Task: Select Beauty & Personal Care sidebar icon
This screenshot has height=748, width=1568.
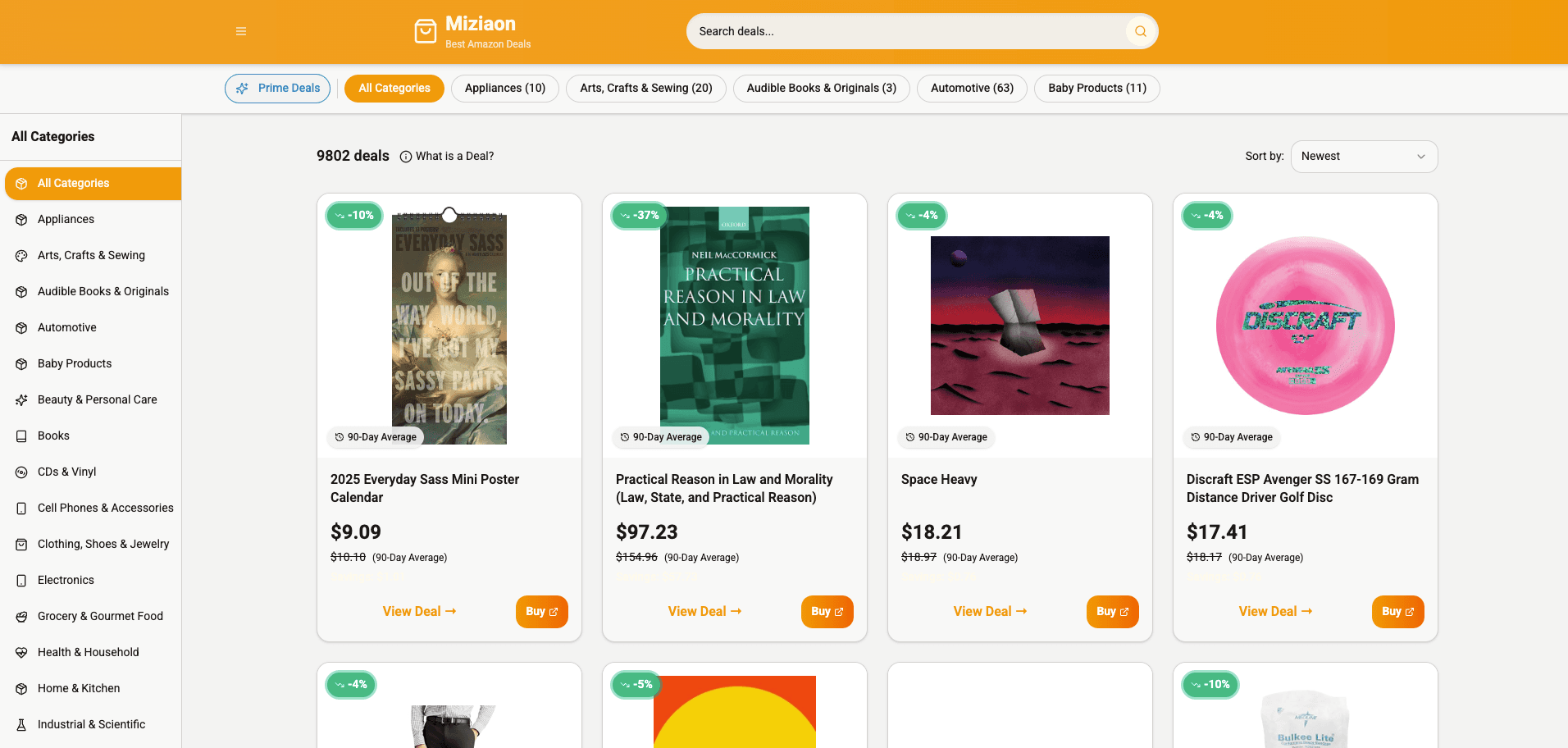Action: [21, 400]
